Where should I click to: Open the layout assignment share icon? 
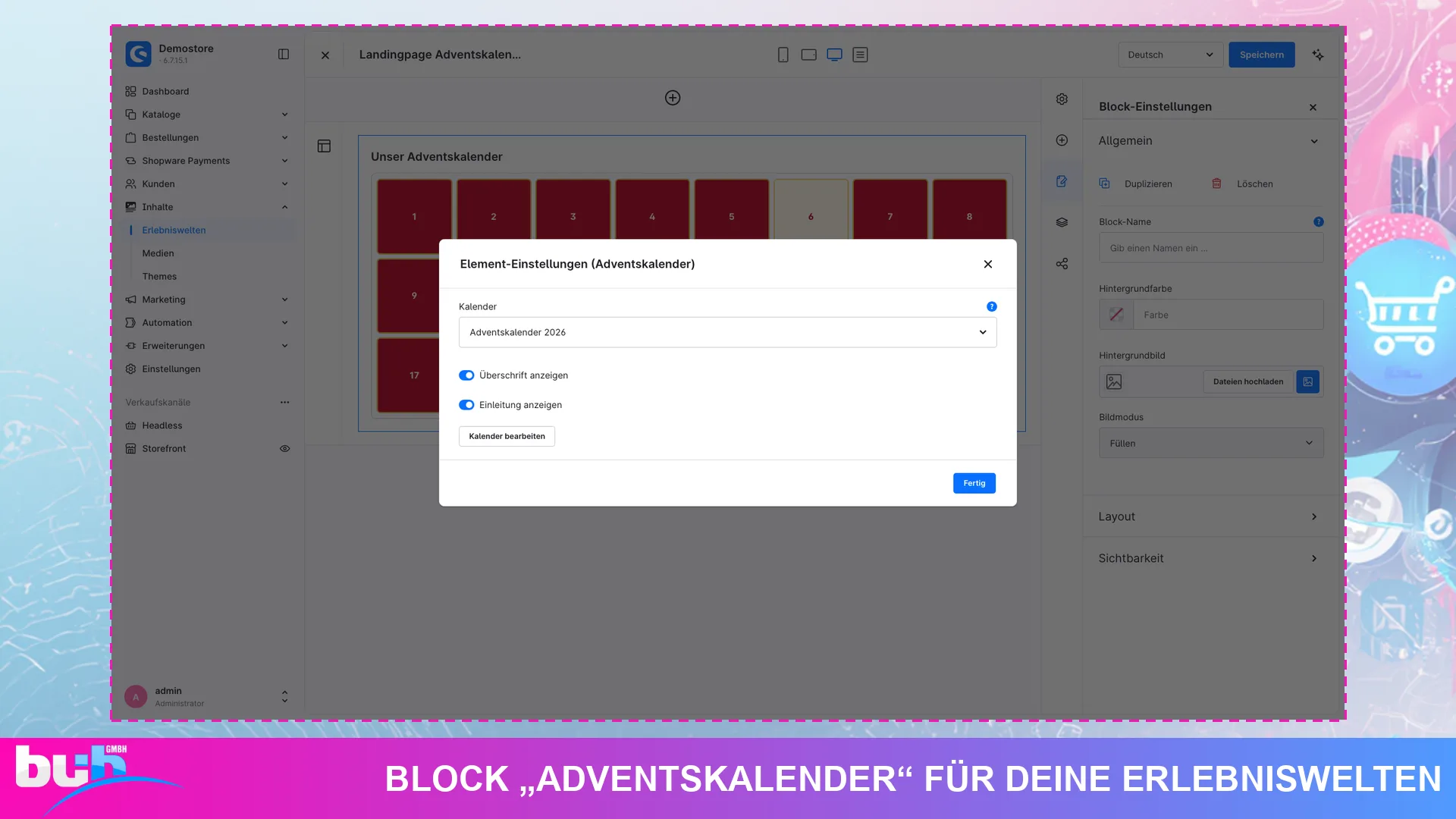pos(1062,264)
